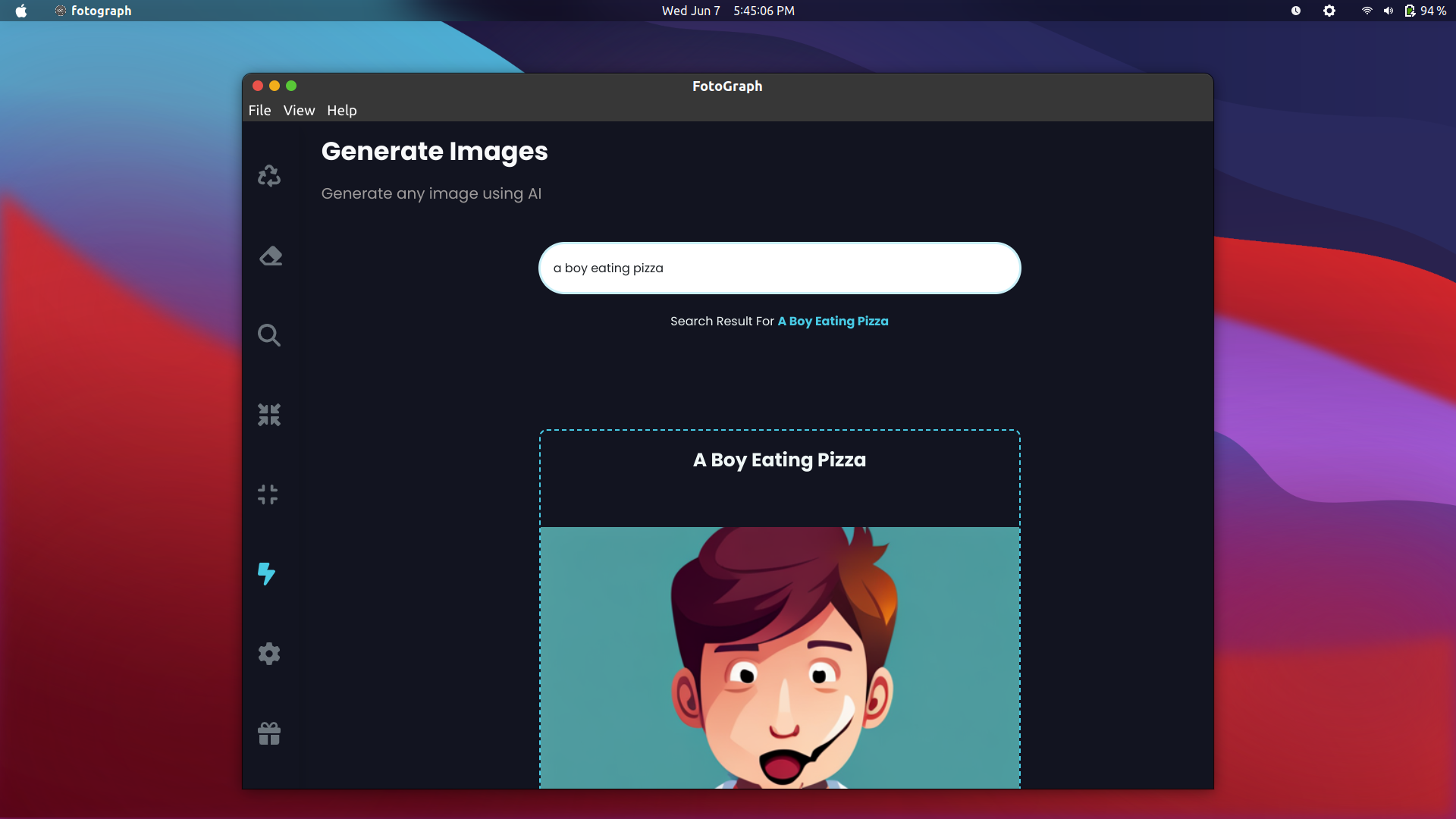Open the search magnifier tool in sidebar
Image resolution: width=1456 pixels, height=819 pixels.
(x=268, y=334)
